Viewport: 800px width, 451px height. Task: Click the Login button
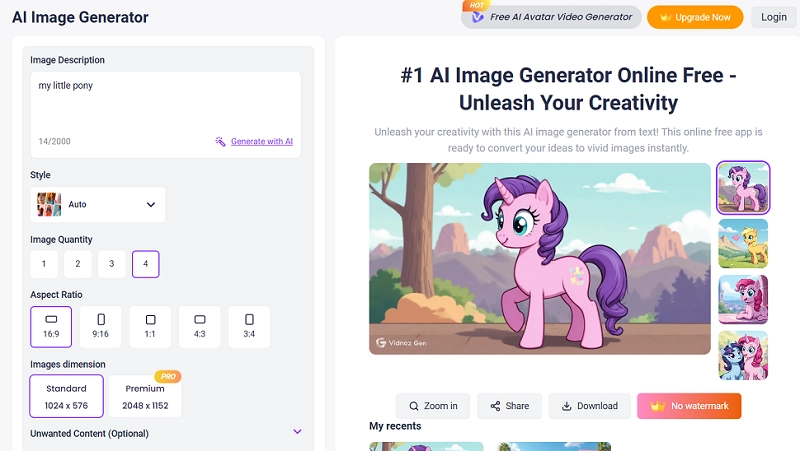pyautogui.click(x=774, y=17)
